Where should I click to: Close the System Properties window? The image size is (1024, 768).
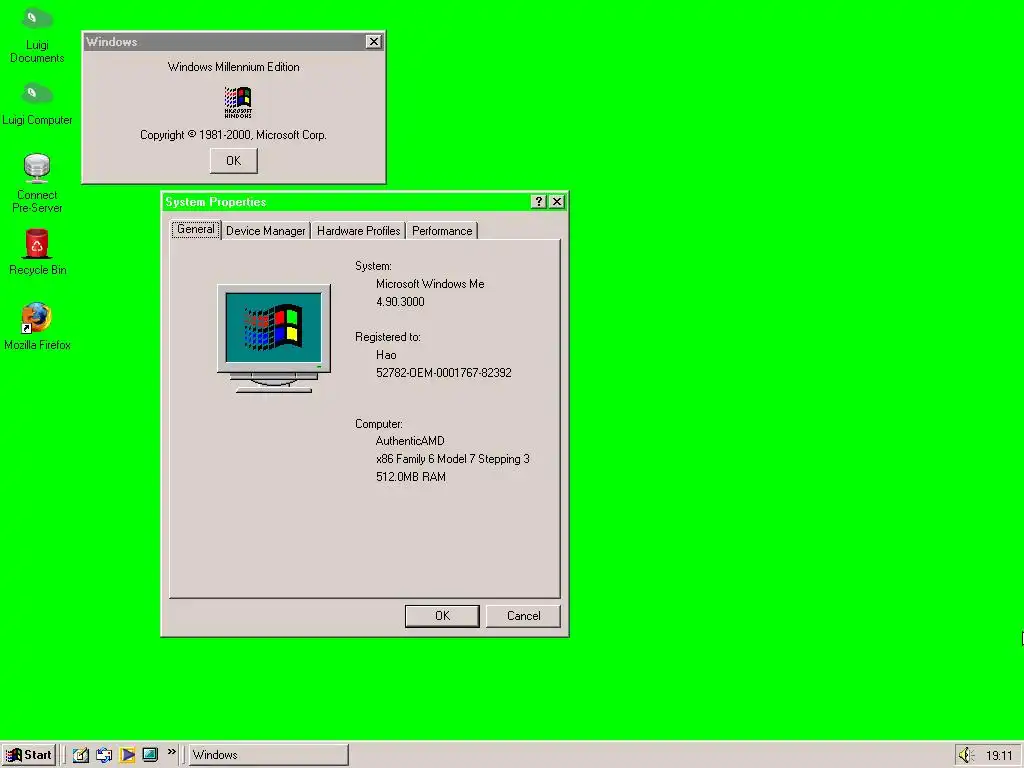point(557,202)
